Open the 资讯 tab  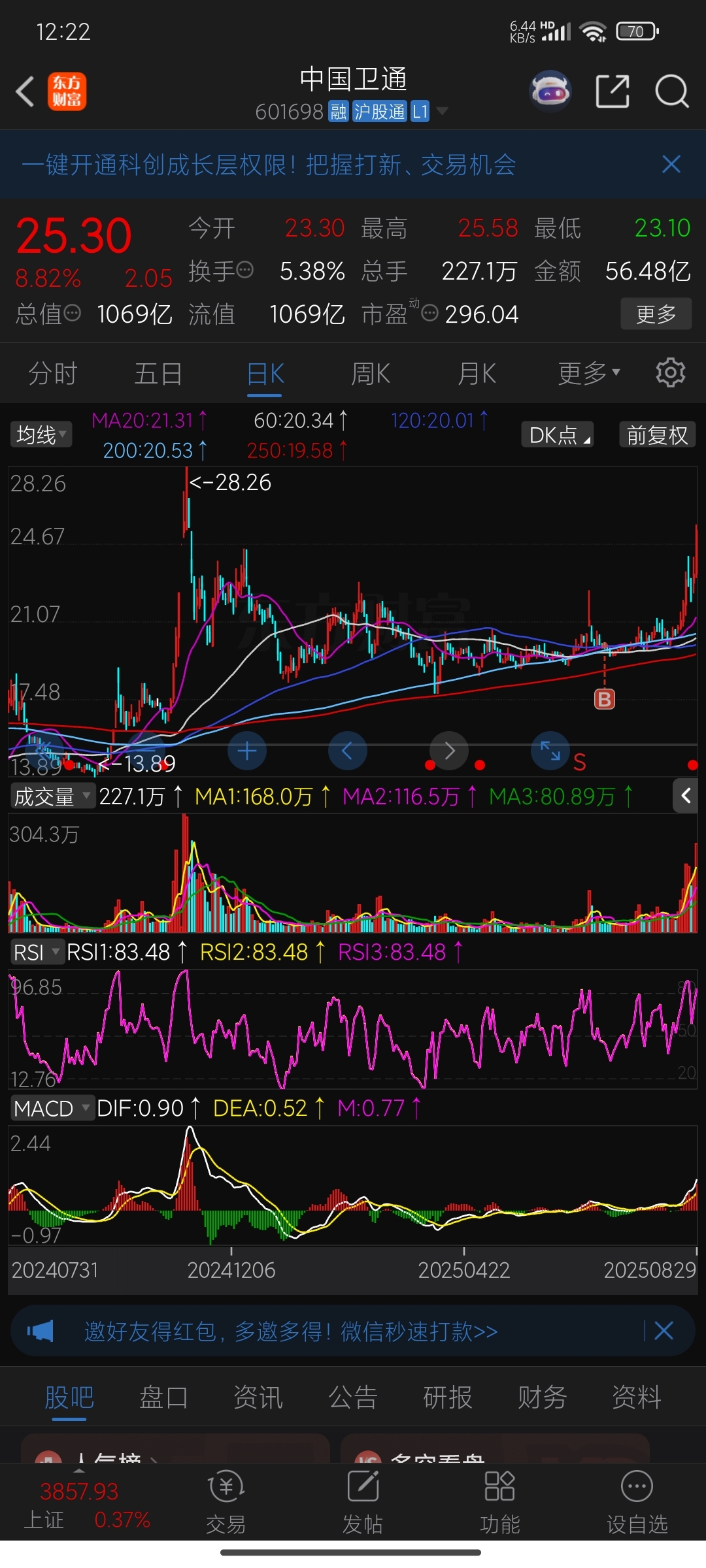pos(258,1397)
